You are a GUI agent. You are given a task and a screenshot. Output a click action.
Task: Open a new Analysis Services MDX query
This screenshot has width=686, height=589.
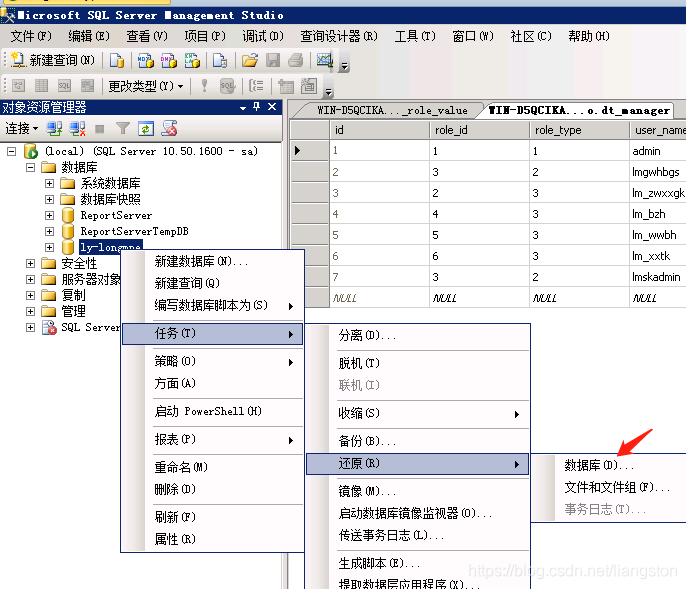pos(145,60)
